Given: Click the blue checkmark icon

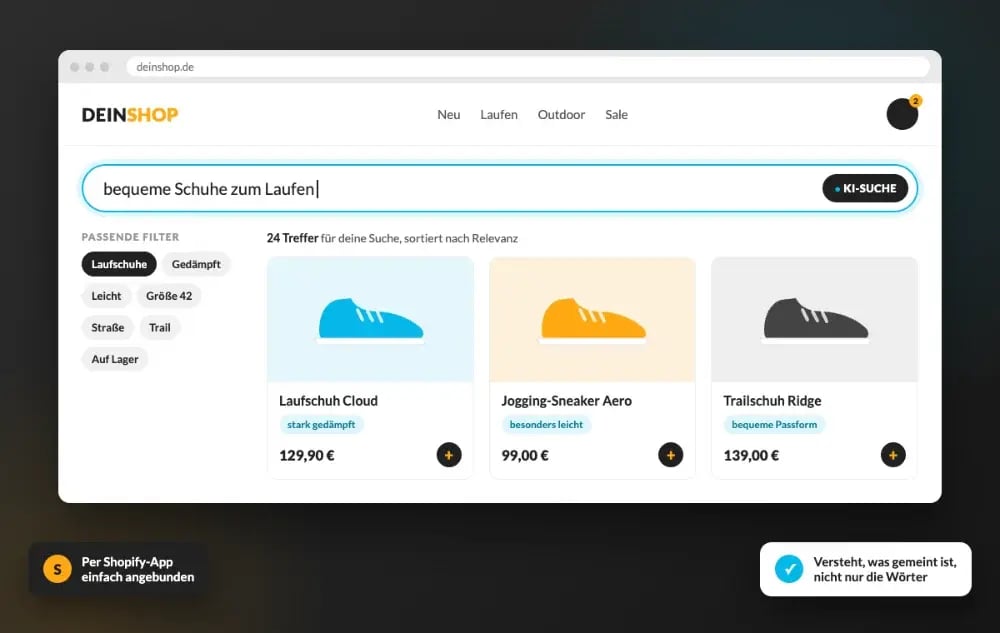Looking at the screenshot, I should click(789, 569).
